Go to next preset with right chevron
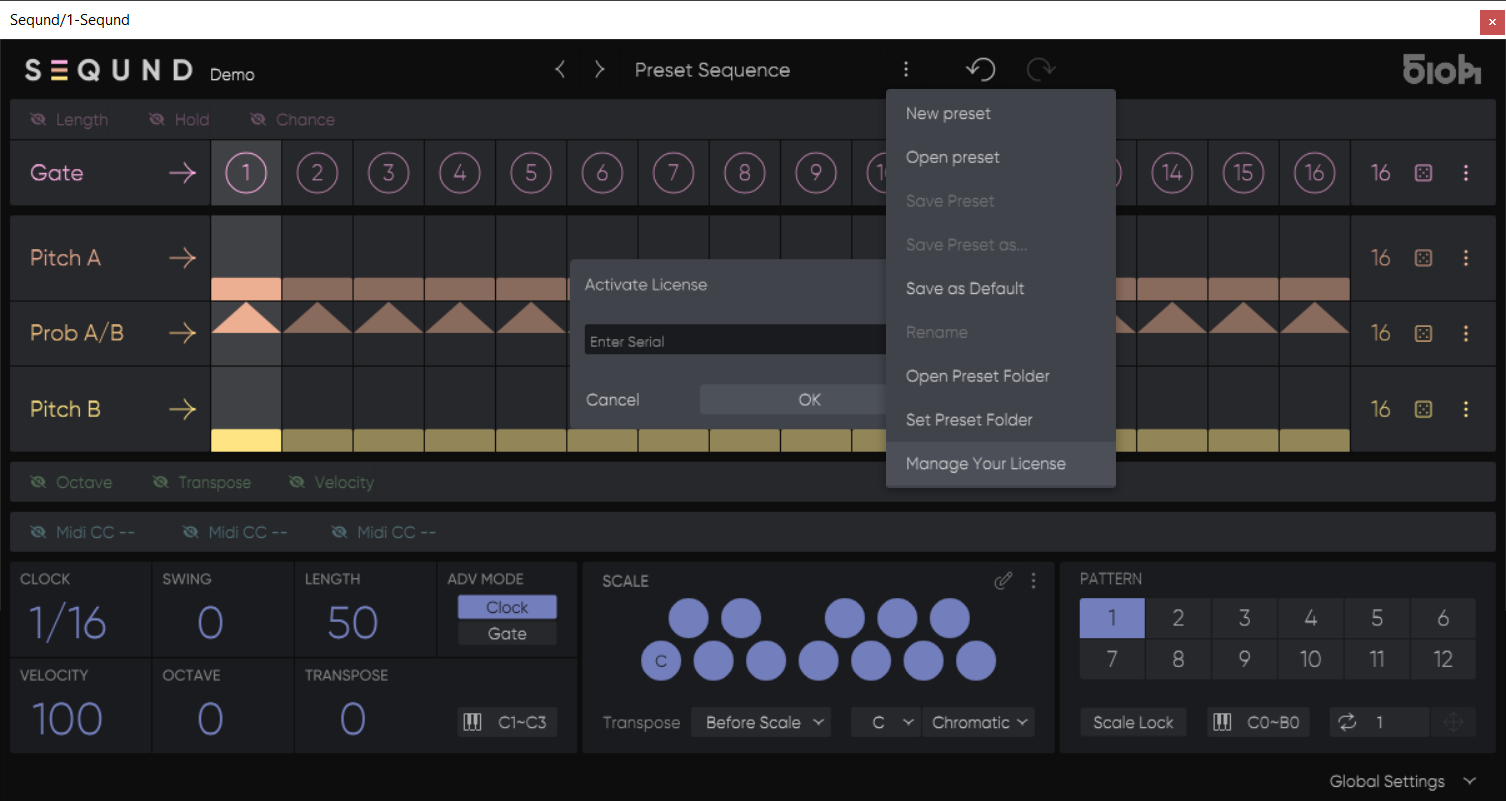The image size is (1506, 801). point(599,69)
